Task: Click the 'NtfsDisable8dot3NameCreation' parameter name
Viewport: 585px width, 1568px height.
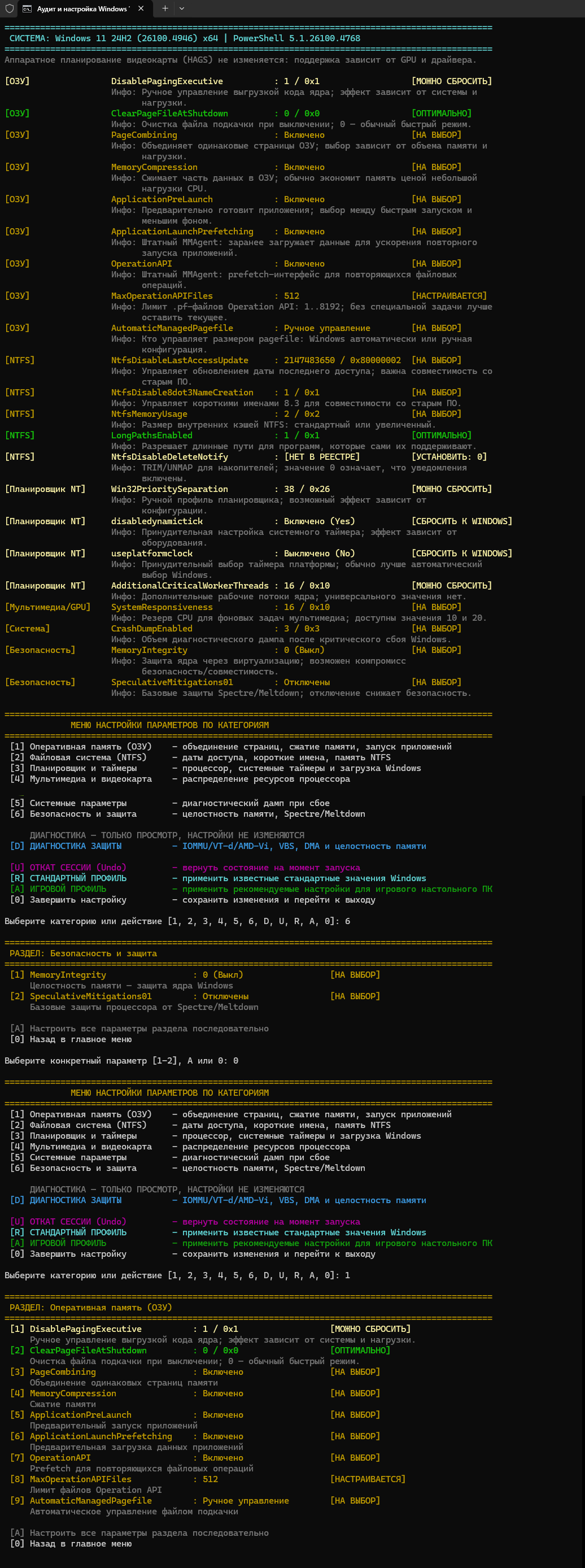Action: [182, 393]
